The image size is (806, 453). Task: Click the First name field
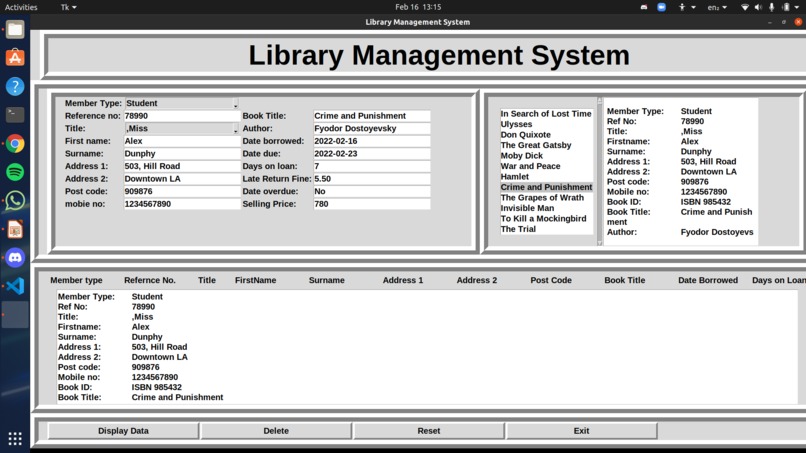(x=182, y=141)
